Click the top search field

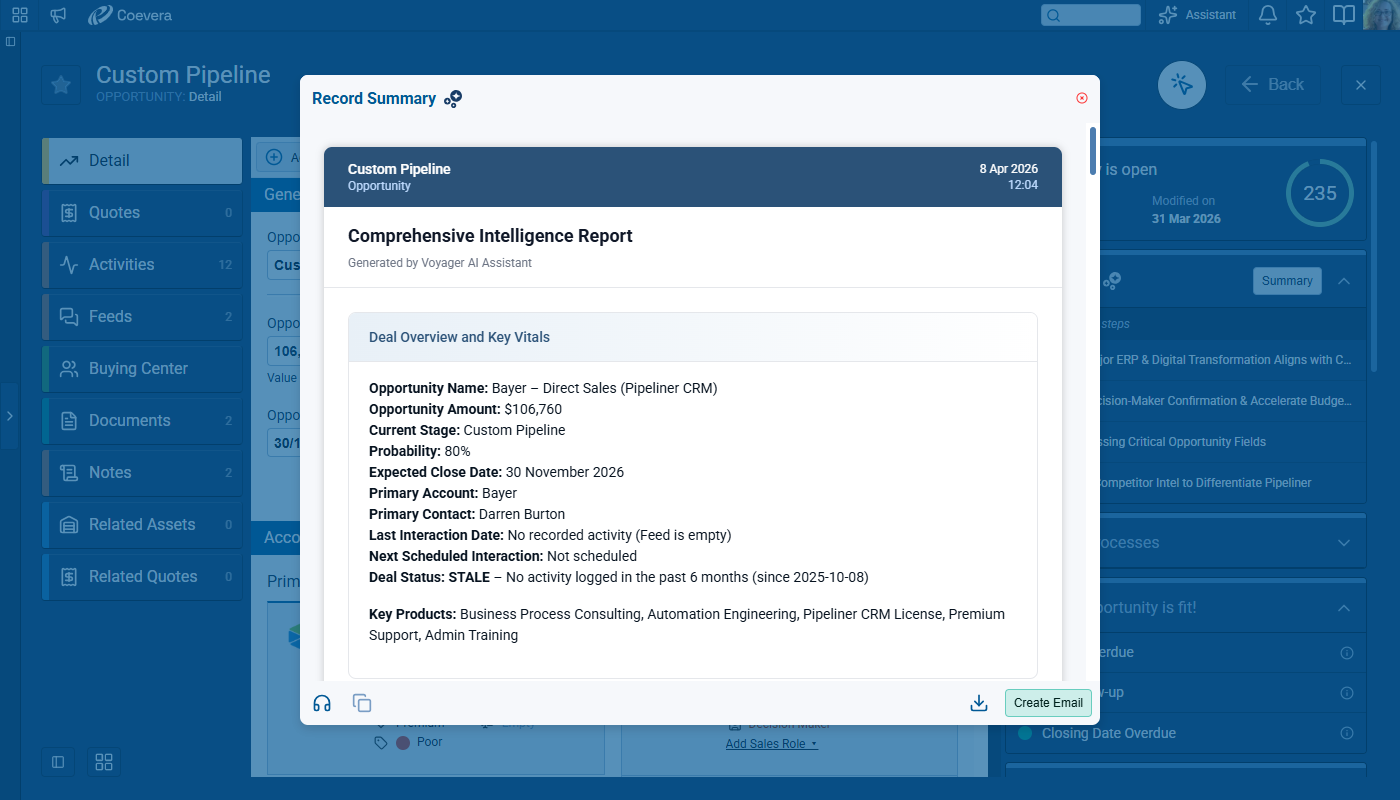[x=1090, y=15]
